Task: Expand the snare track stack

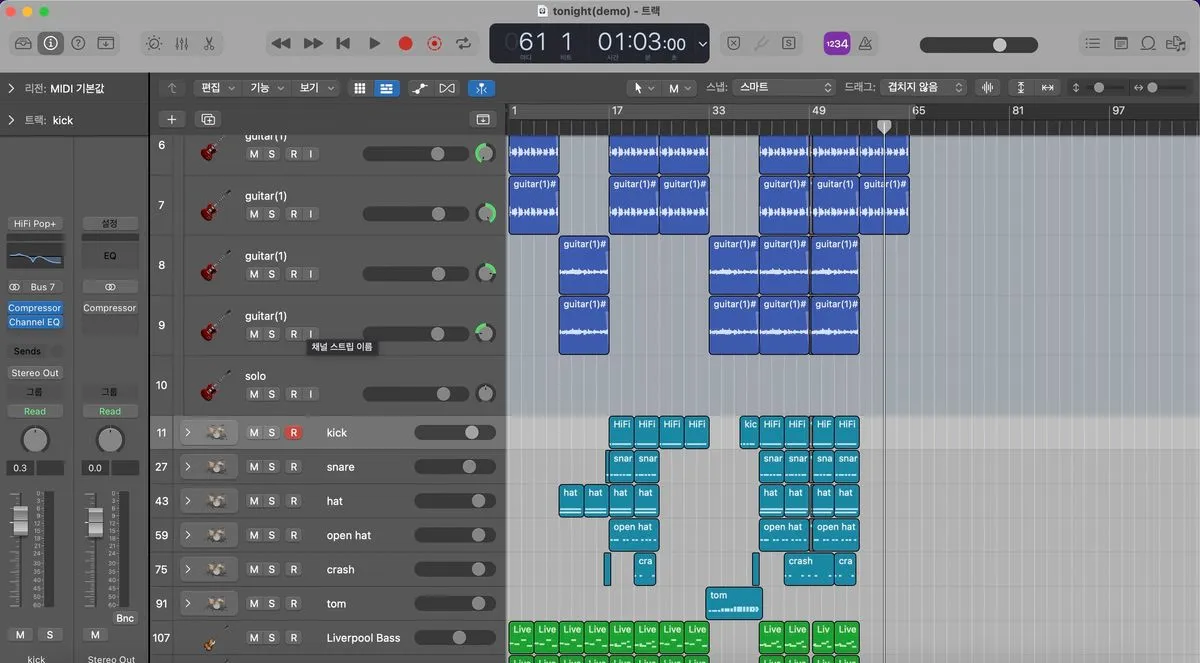Action: (x=187, y=467)
